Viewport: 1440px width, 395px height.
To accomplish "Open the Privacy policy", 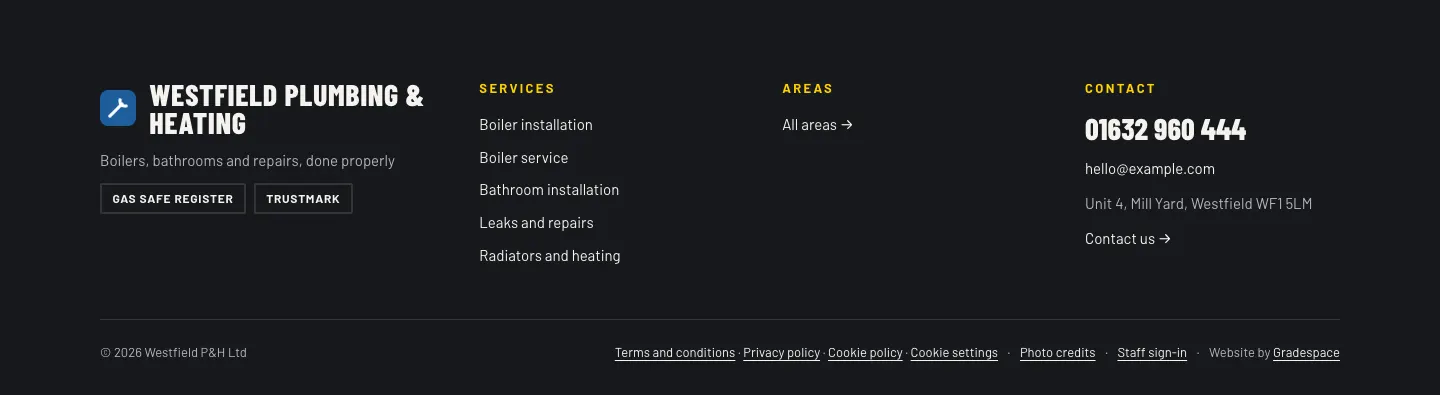I will click(x=782, y=353).
